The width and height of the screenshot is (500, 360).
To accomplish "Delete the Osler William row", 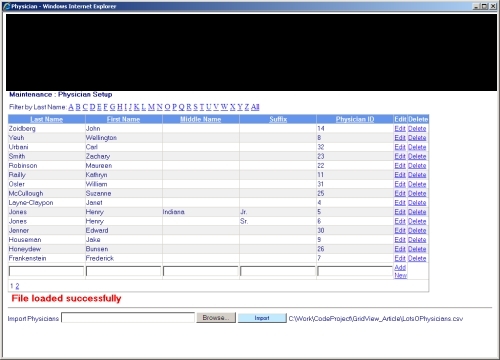I will [x=417, y=184].
